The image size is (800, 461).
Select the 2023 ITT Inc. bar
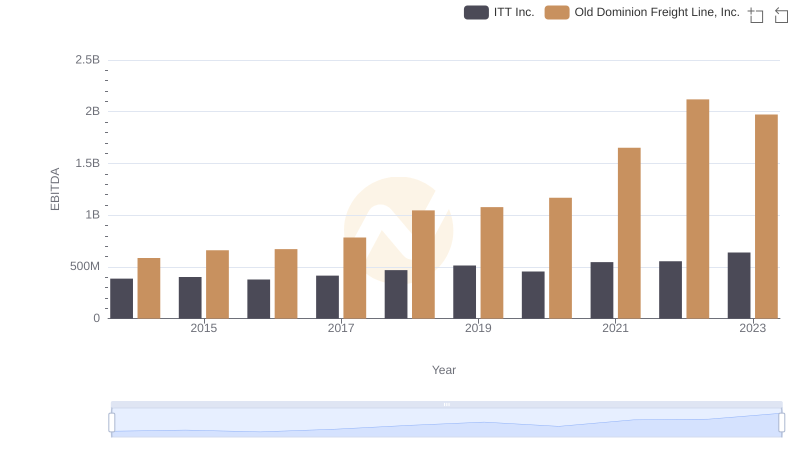pyautogui.click(x=739, y=286)
